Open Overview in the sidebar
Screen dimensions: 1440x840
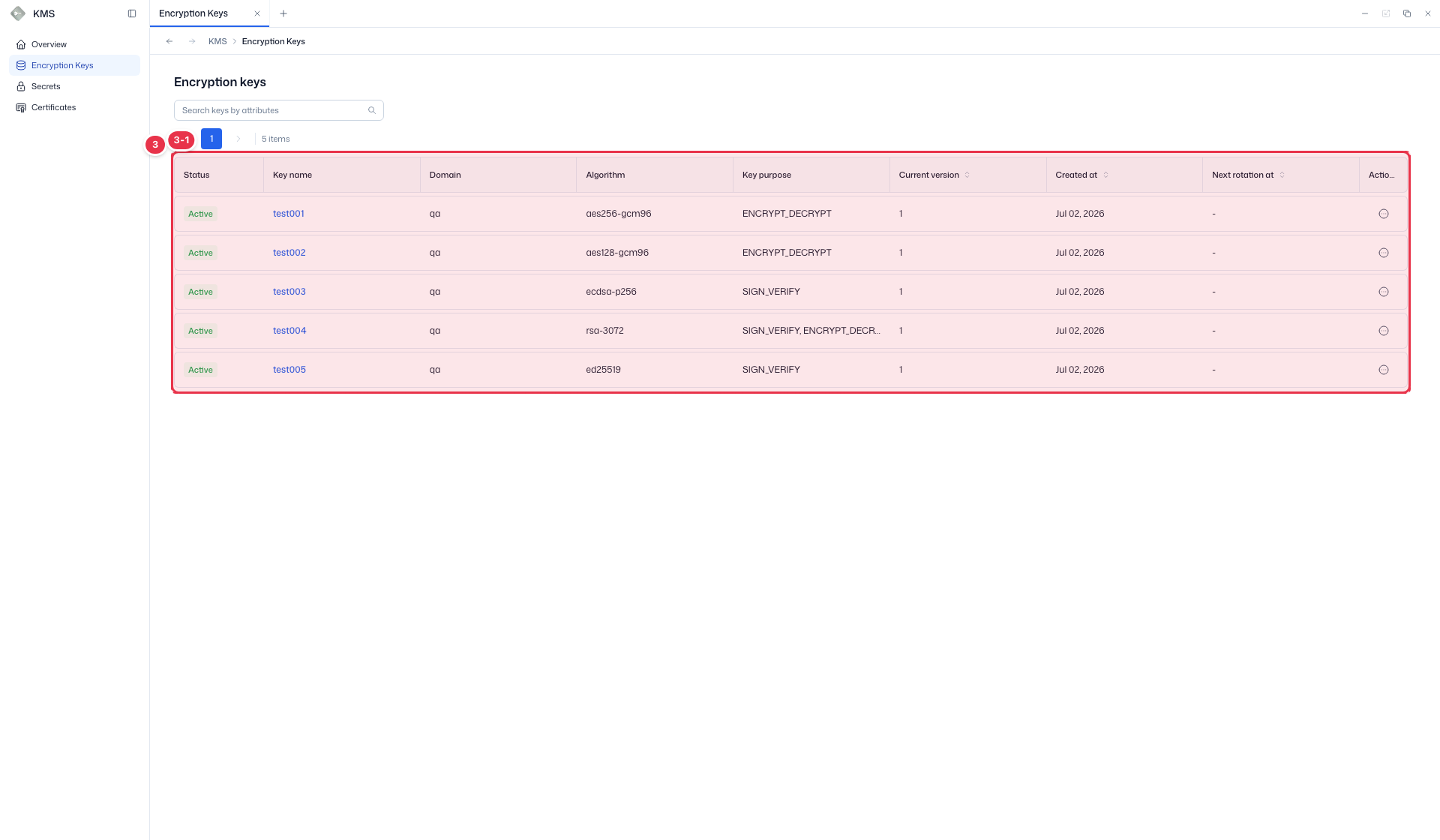coord(74,44)
